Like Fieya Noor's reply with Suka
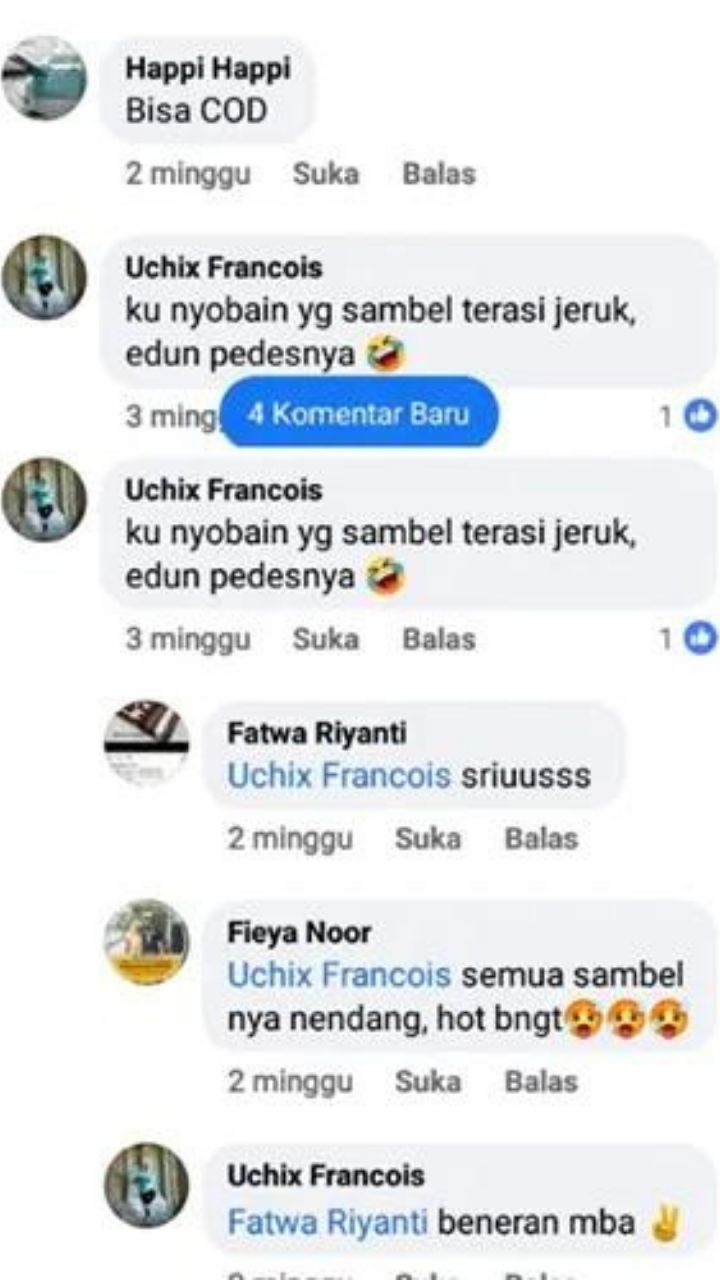This screenshot has width=720, height=1280. pyautogui.click(x=428, y=1081)
